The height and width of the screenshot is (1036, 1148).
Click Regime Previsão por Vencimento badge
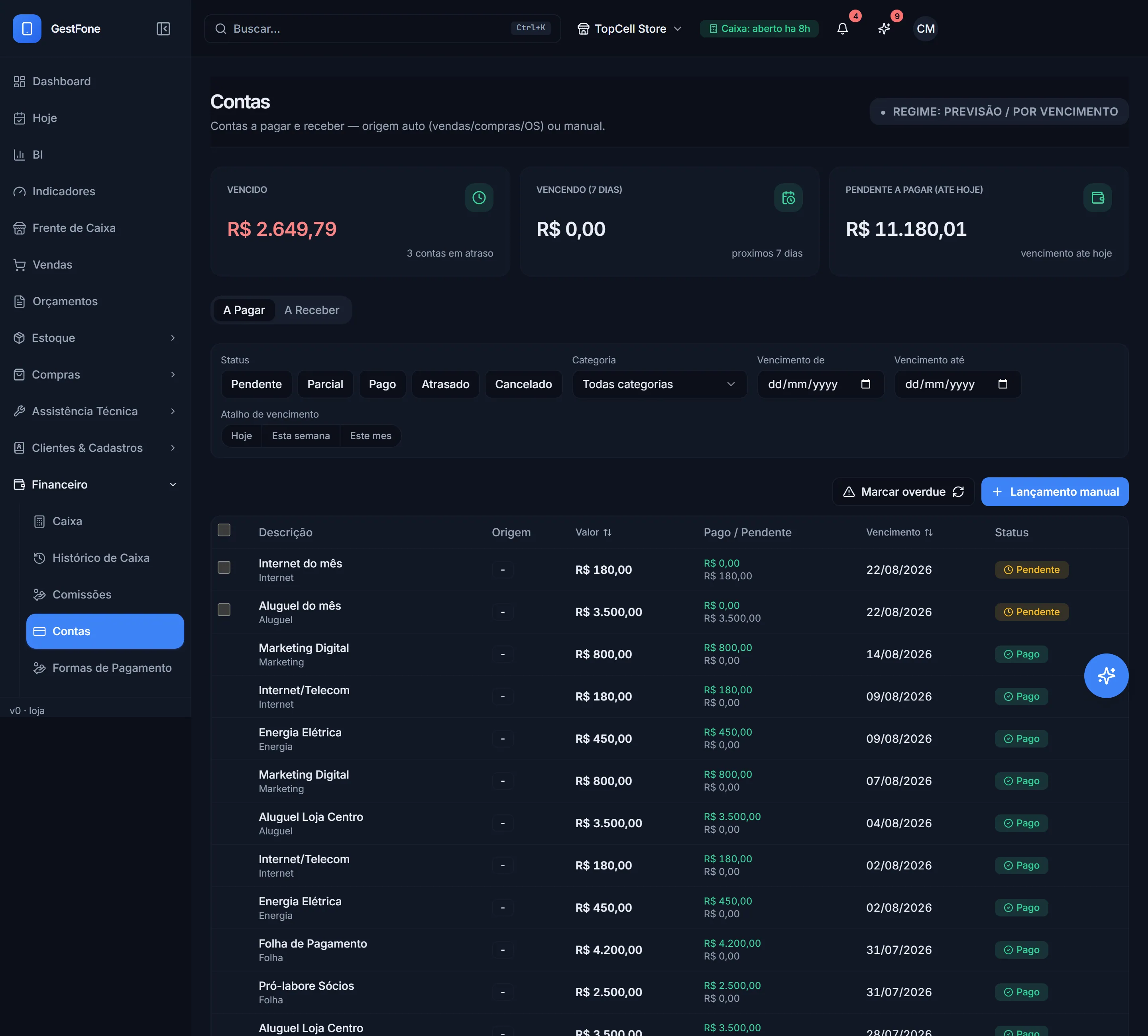pyautogui.click(x=999, y=112)
